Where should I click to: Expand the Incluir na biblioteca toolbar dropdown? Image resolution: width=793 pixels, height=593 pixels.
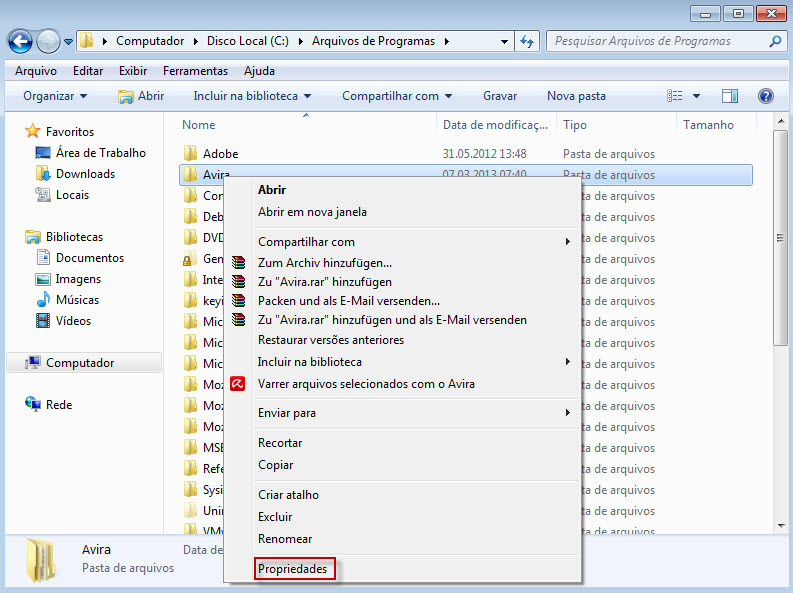coord(252,96)
